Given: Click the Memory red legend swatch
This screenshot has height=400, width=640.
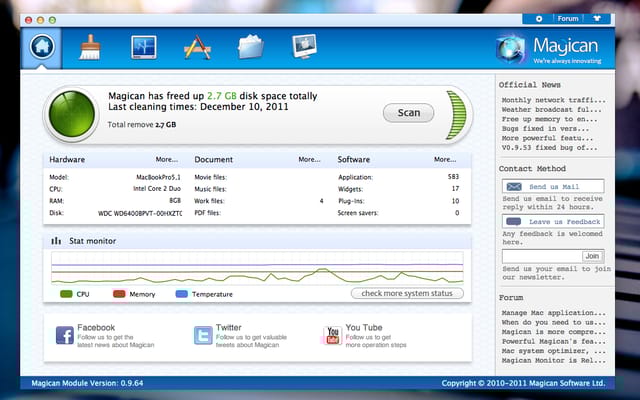Looking at the screenshot, I should (x=119, y=294).
